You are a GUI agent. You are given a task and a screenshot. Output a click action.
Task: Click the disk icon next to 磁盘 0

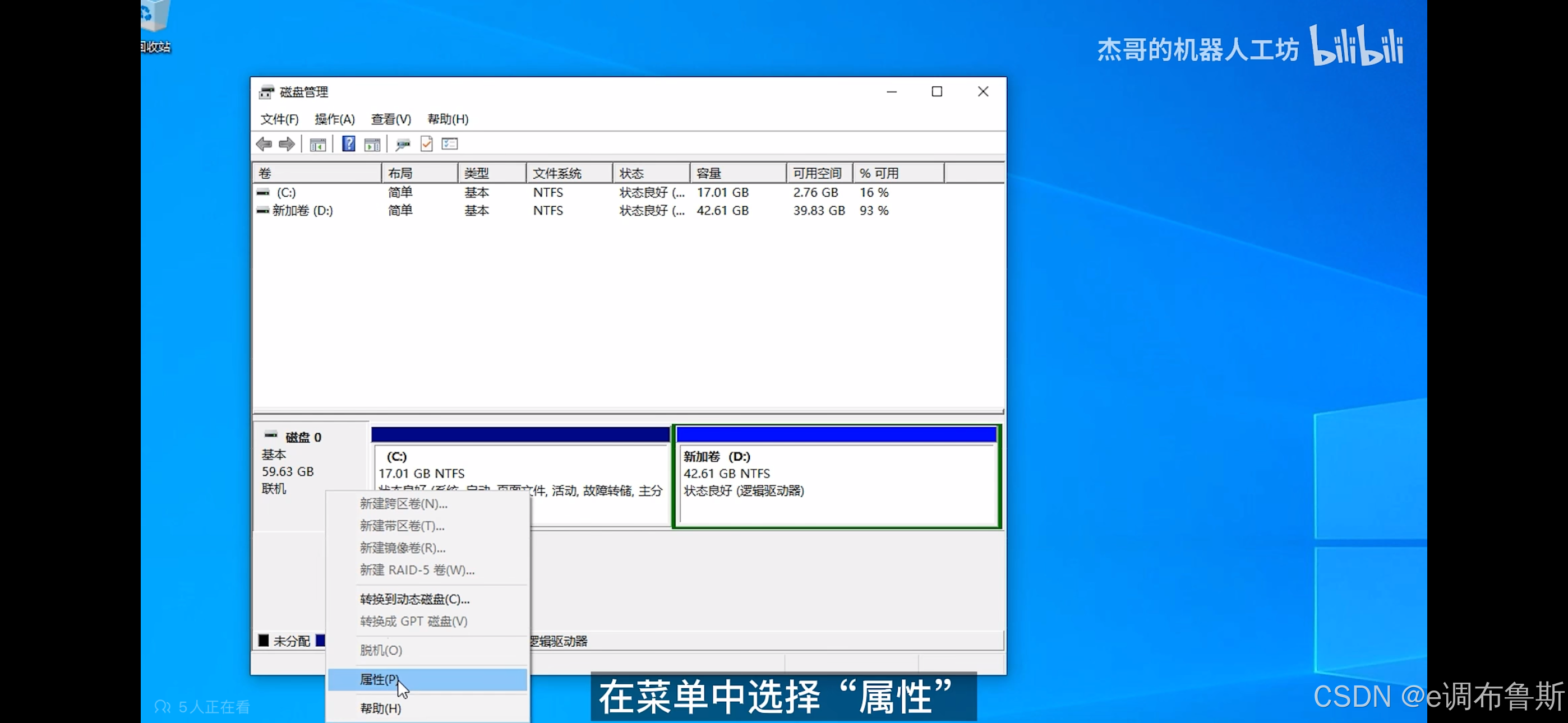[x=271, y=435]
